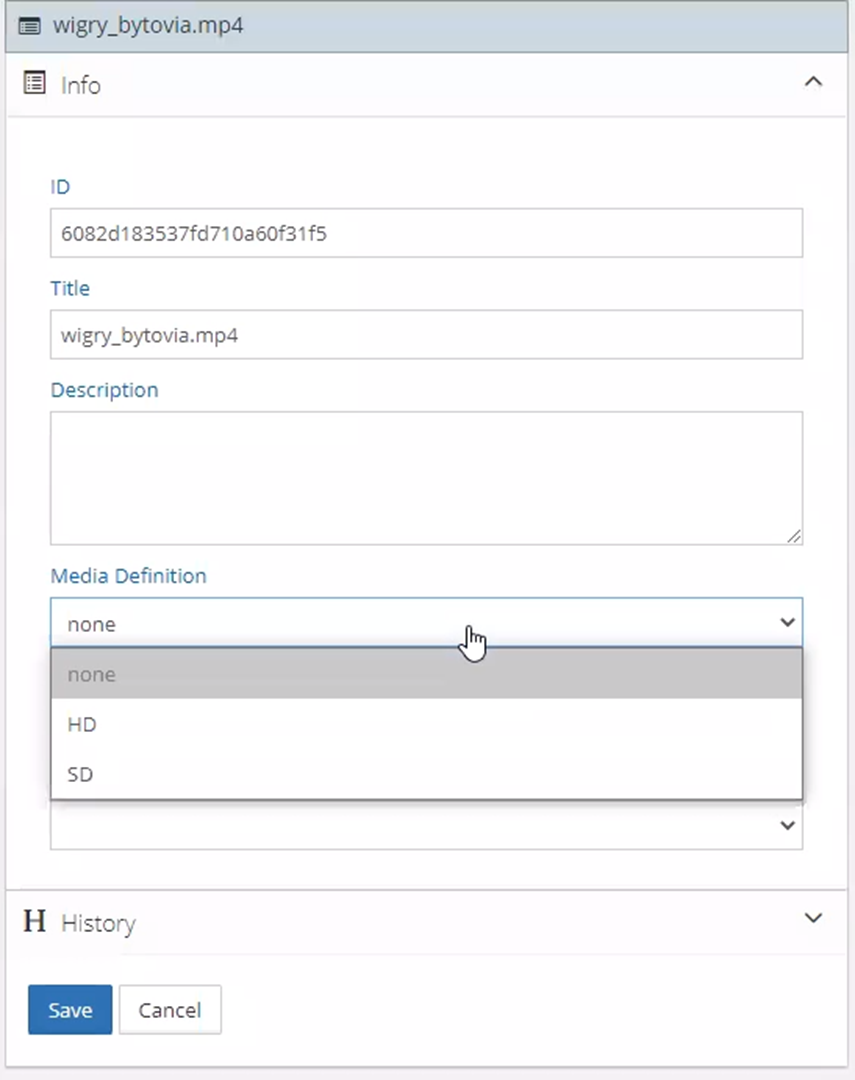The height and width of the screenshot is (1080, 855).
Task: Click the media file icon beside wigry_bytovia.mp4
Action: click(30, 26)
